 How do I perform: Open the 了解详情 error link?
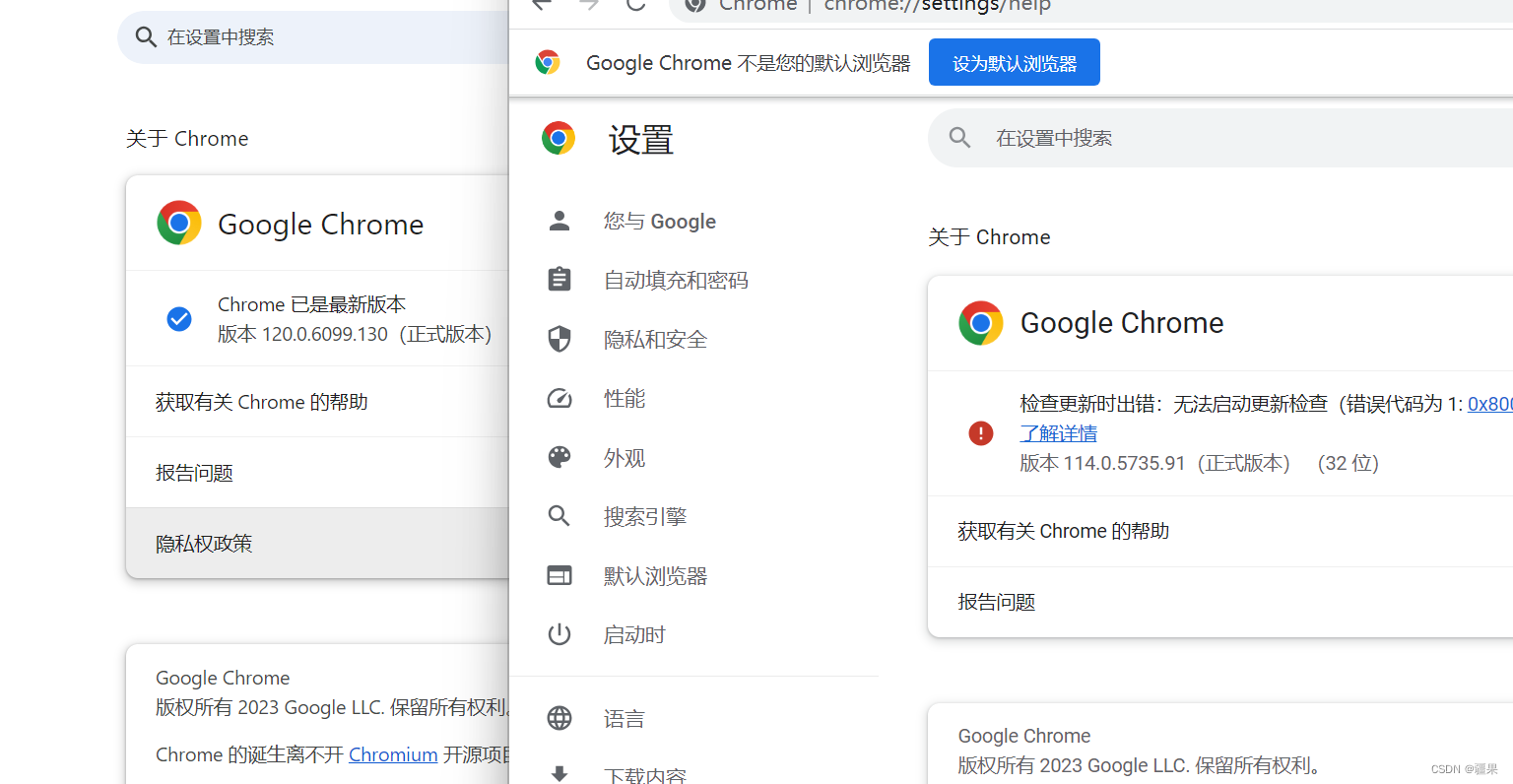(x=1058, y=433)
